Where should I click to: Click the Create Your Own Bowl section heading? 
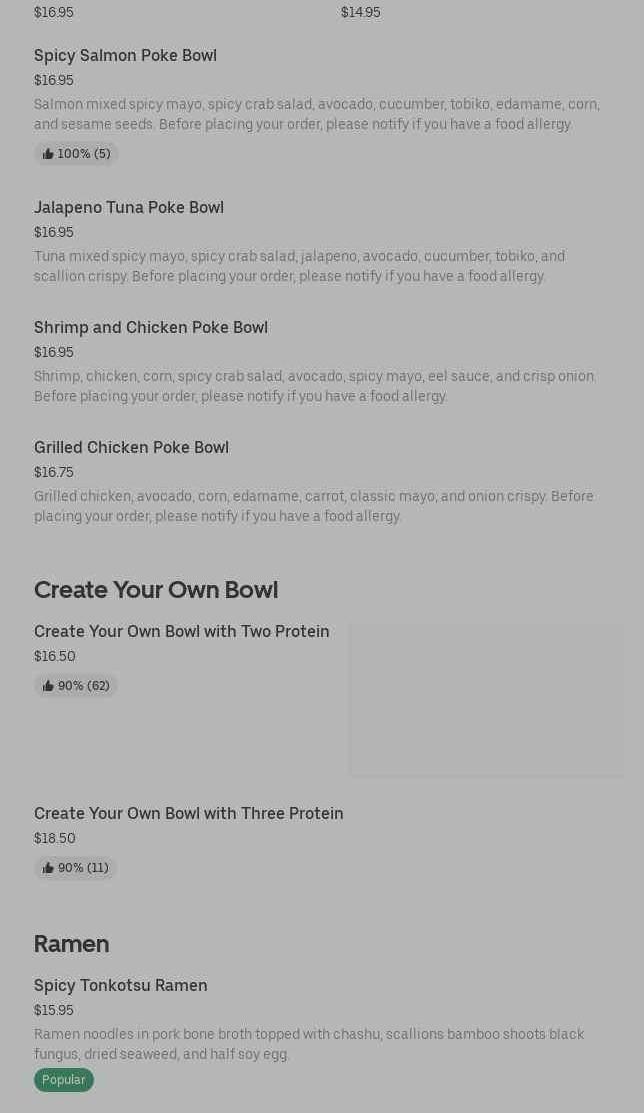pos(156,590)
